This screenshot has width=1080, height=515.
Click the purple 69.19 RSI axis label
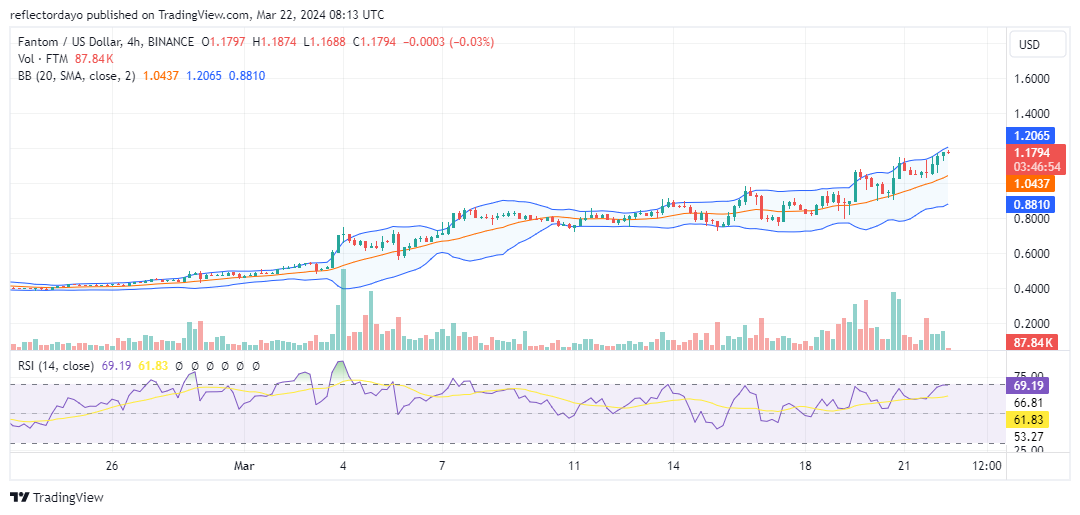1026,386
